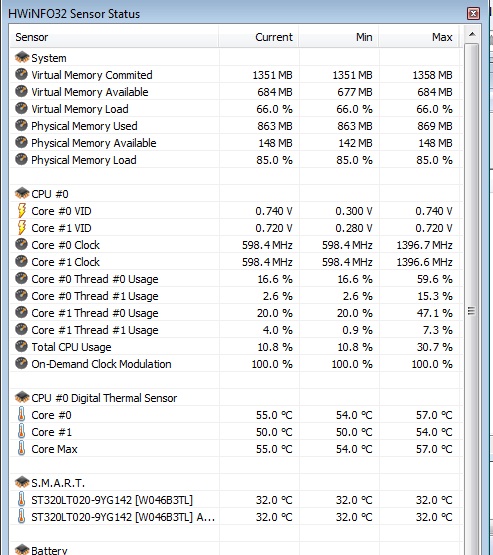Click the System group chip icon
This screenshot has height=555, width=493.
click(22, 57)
